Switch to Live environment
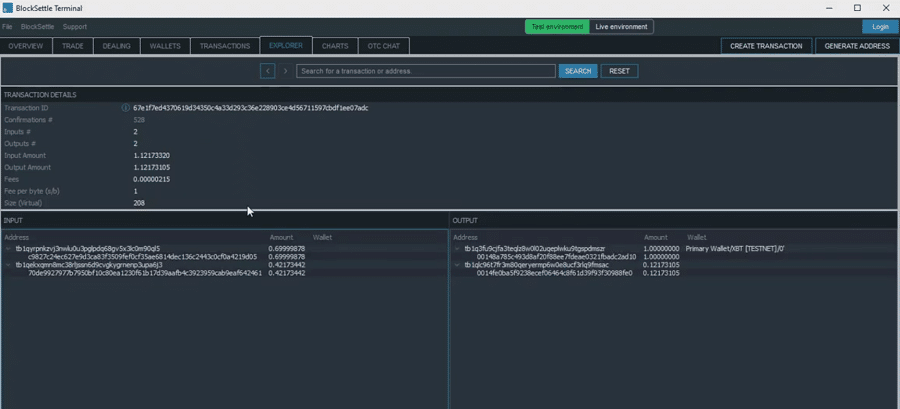Viewport: 900px width, 409px height. click(621, 27)
